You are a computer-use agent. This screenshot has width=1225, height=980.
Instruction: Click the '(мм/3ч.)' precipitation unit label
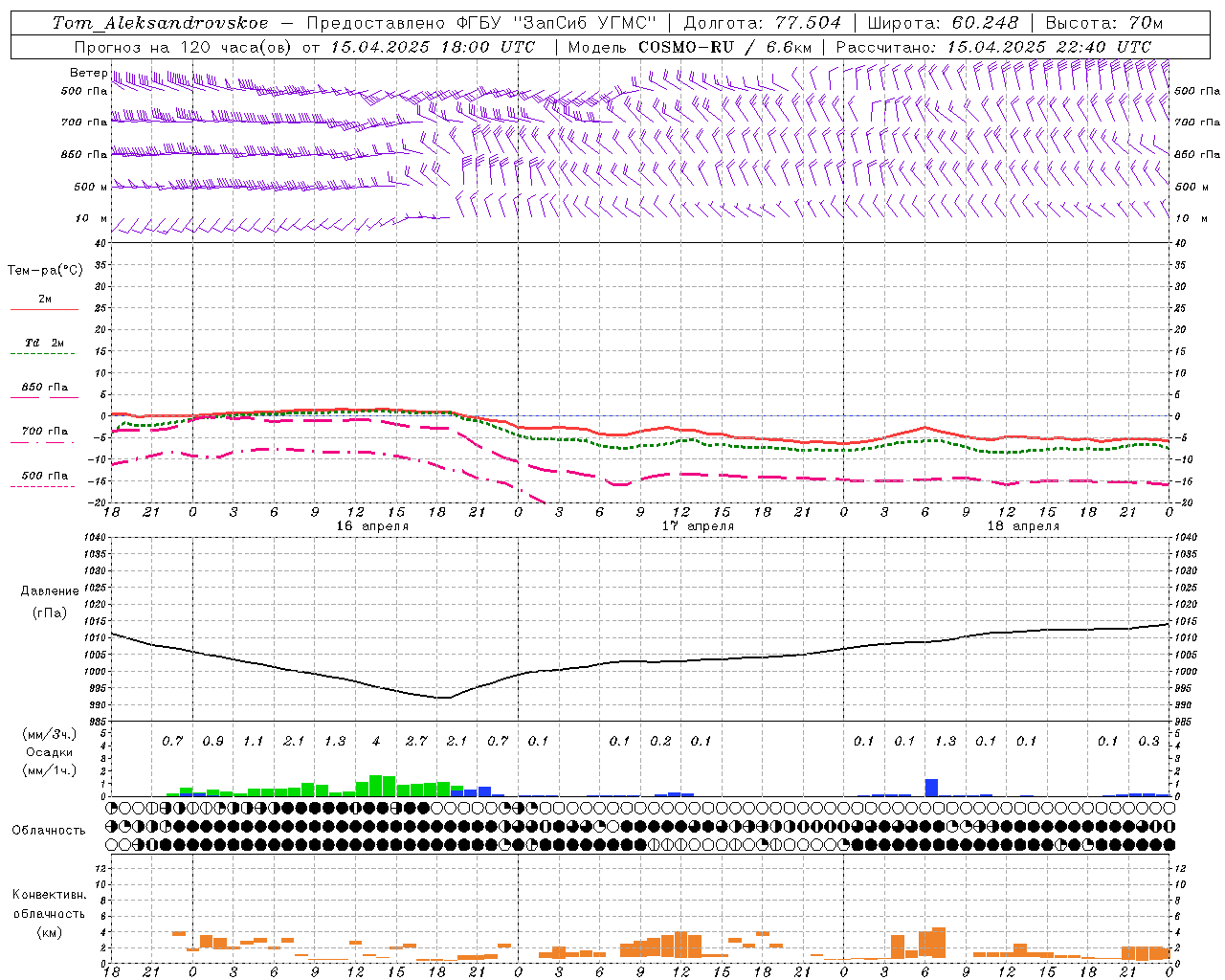(50, 734)
